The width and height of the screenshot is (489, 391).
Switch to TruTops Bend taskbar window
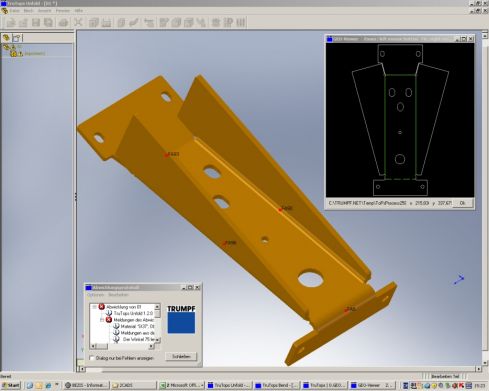pyautogui.click(x=276, y=385)
